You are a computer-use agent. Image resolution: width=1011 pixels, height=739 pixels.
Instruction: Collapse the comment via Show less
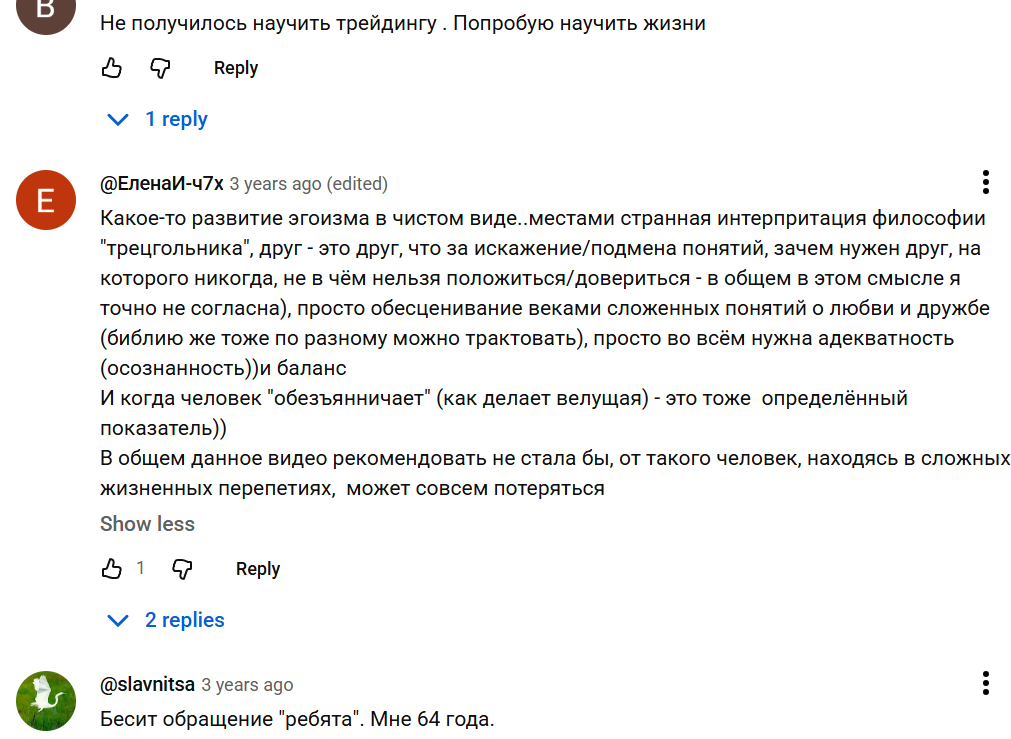point(147,523)
